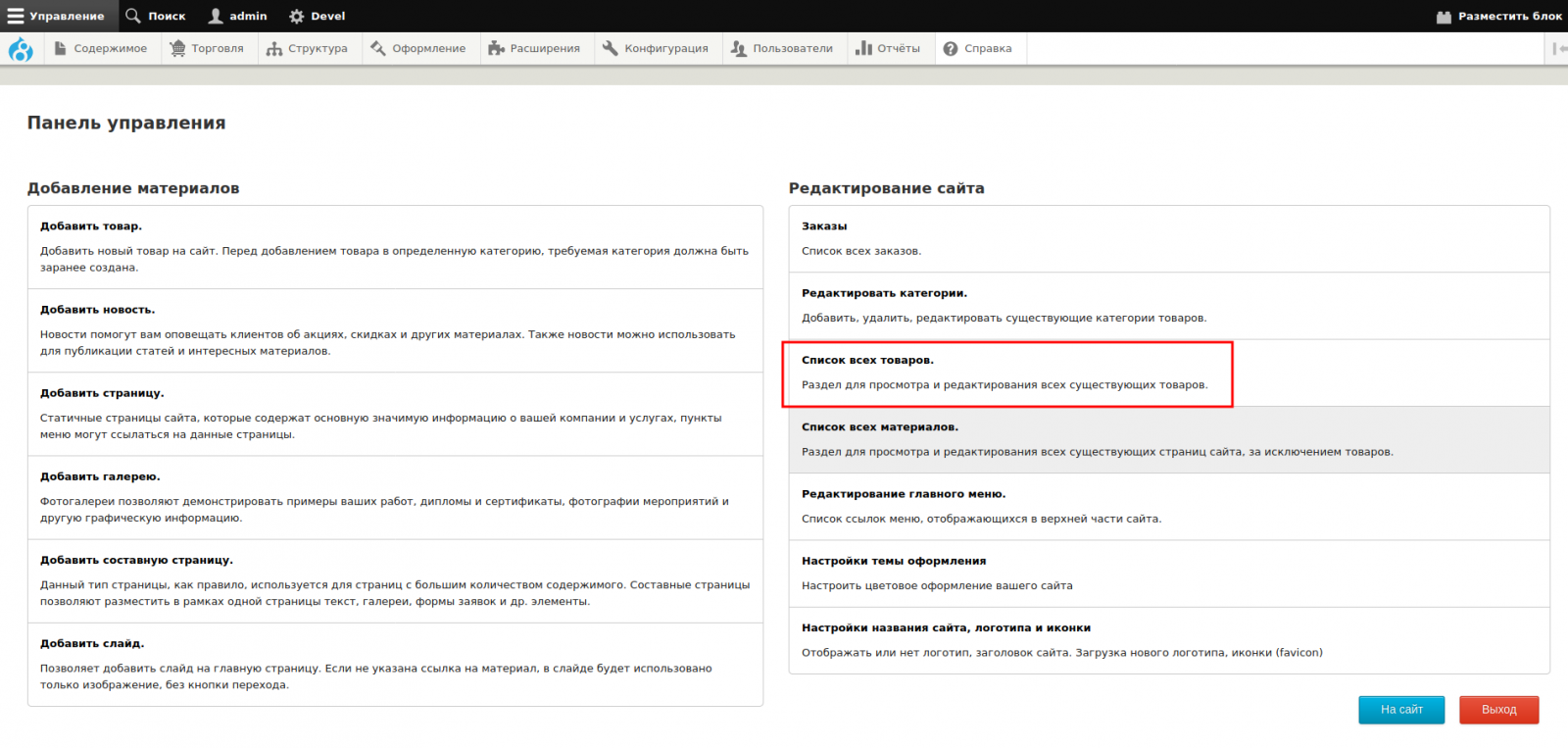Click text 'Список ссылок меню, отображающихся в верхней части сайта.'

point(981,519)
